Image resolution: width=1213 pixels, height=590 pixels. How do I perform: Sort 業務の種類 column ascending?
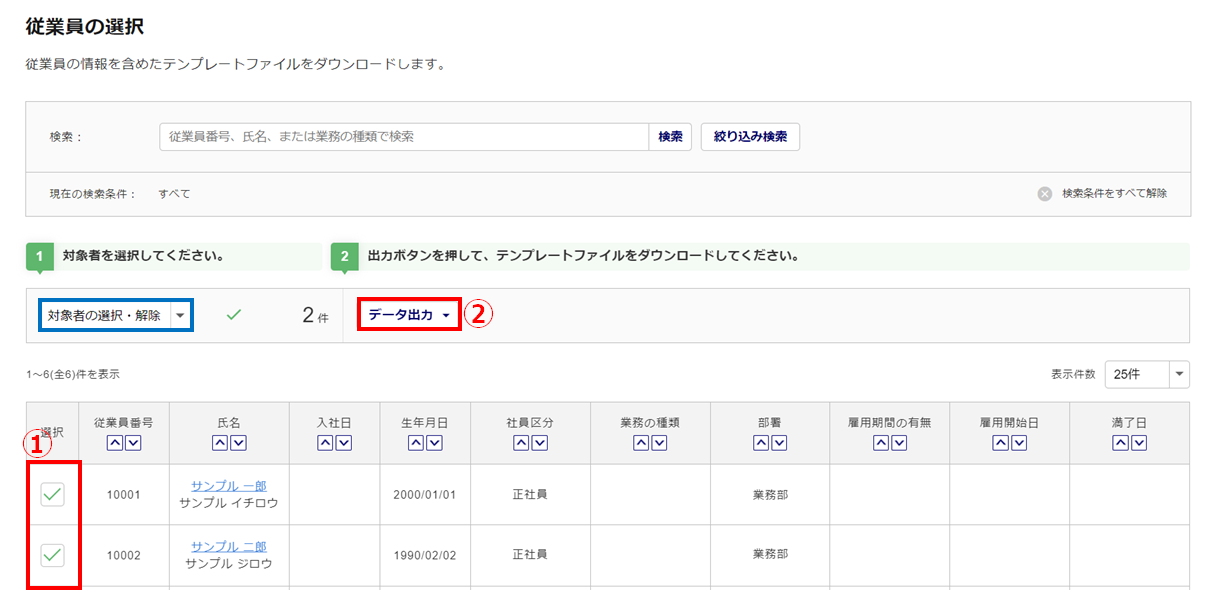641,443
